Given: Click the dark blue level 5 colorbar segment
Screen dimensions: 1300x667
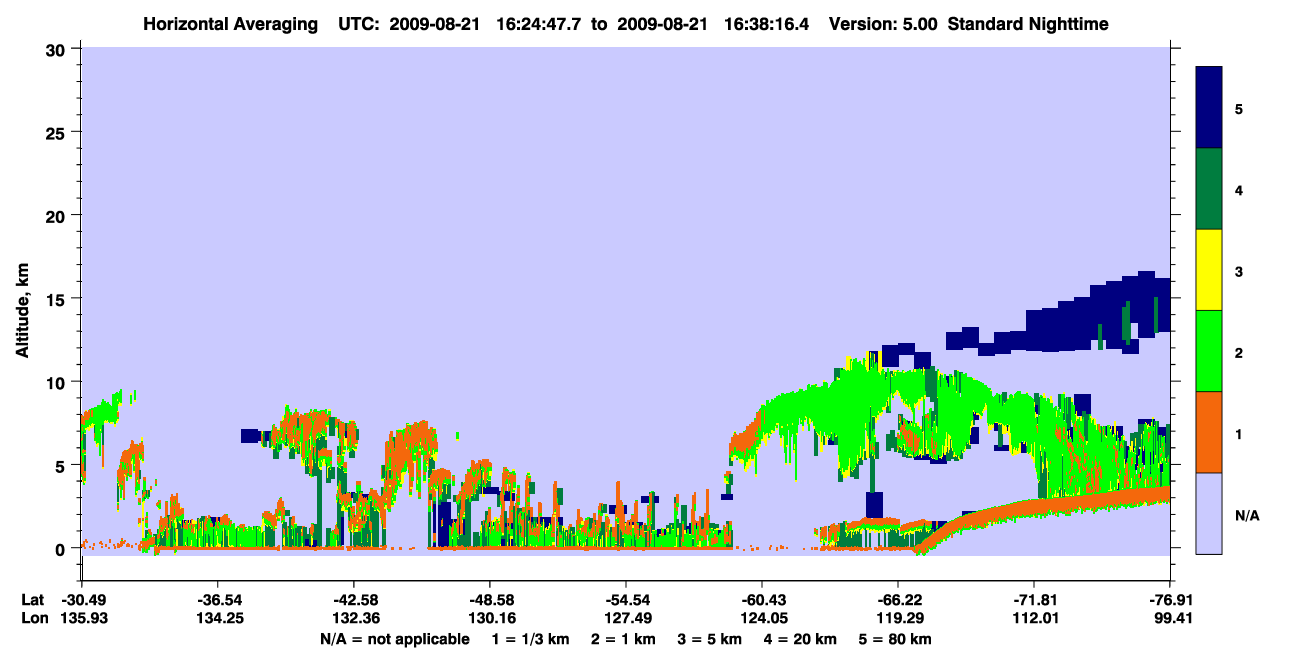Looking at the screenshot, I should (x=1209, y=107).
